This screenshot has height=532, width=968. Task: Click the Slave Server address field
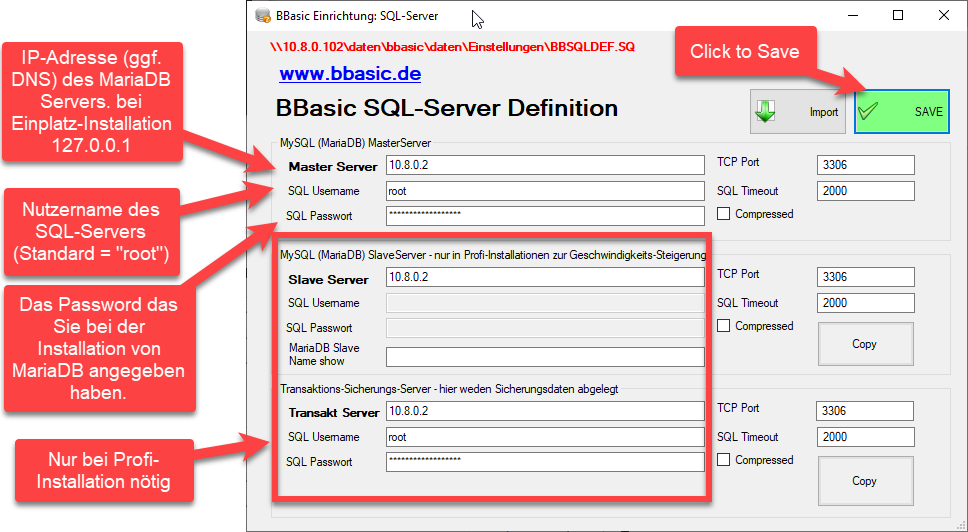545,276
